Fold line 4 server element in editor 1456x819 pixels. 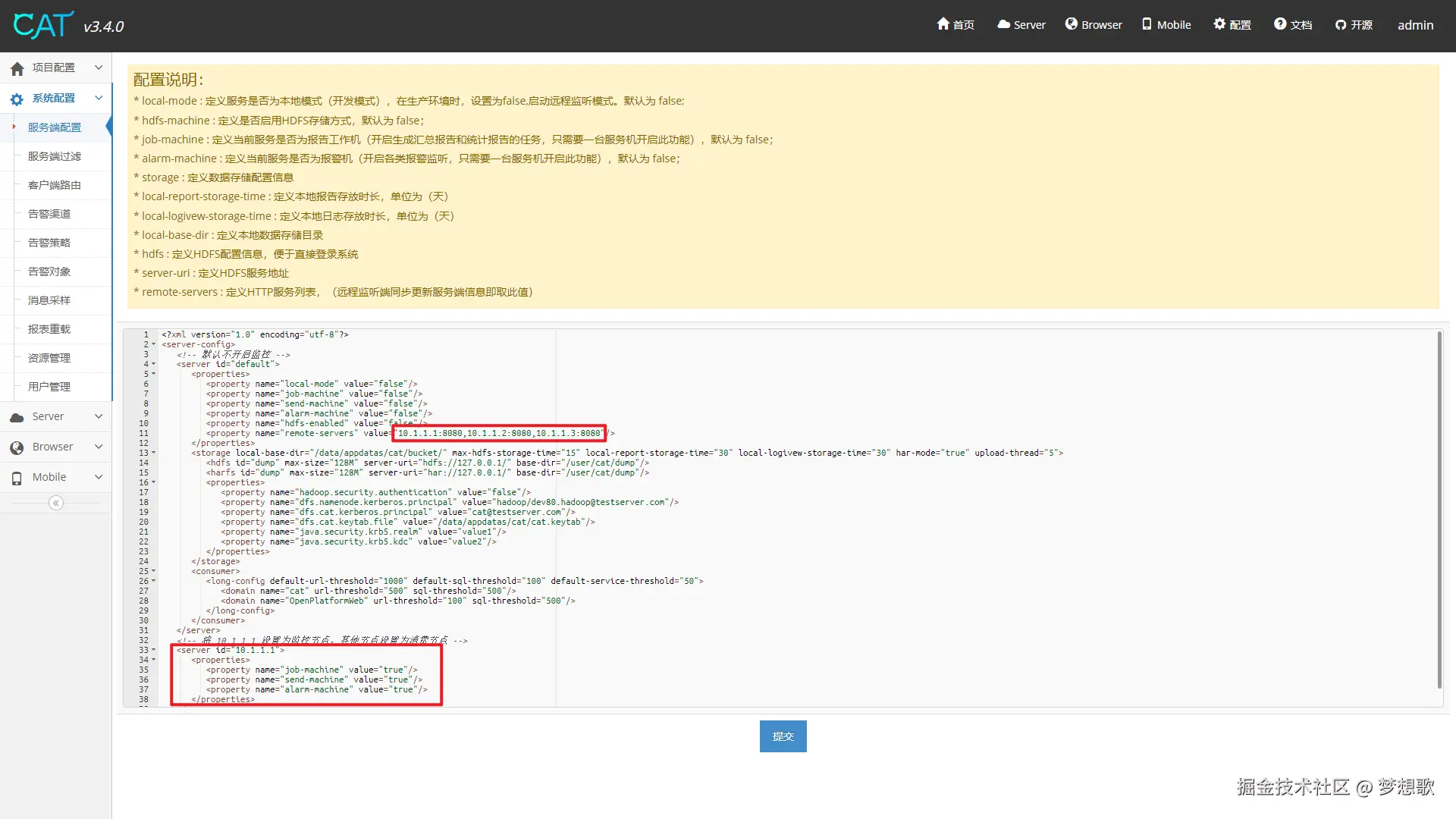click(x=154, y=364)
